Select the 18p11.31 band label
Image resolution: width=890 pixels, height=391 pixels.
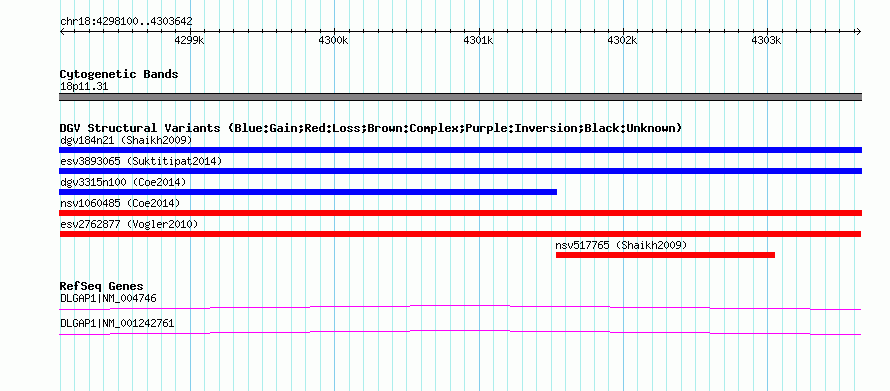tap(84, 87)
